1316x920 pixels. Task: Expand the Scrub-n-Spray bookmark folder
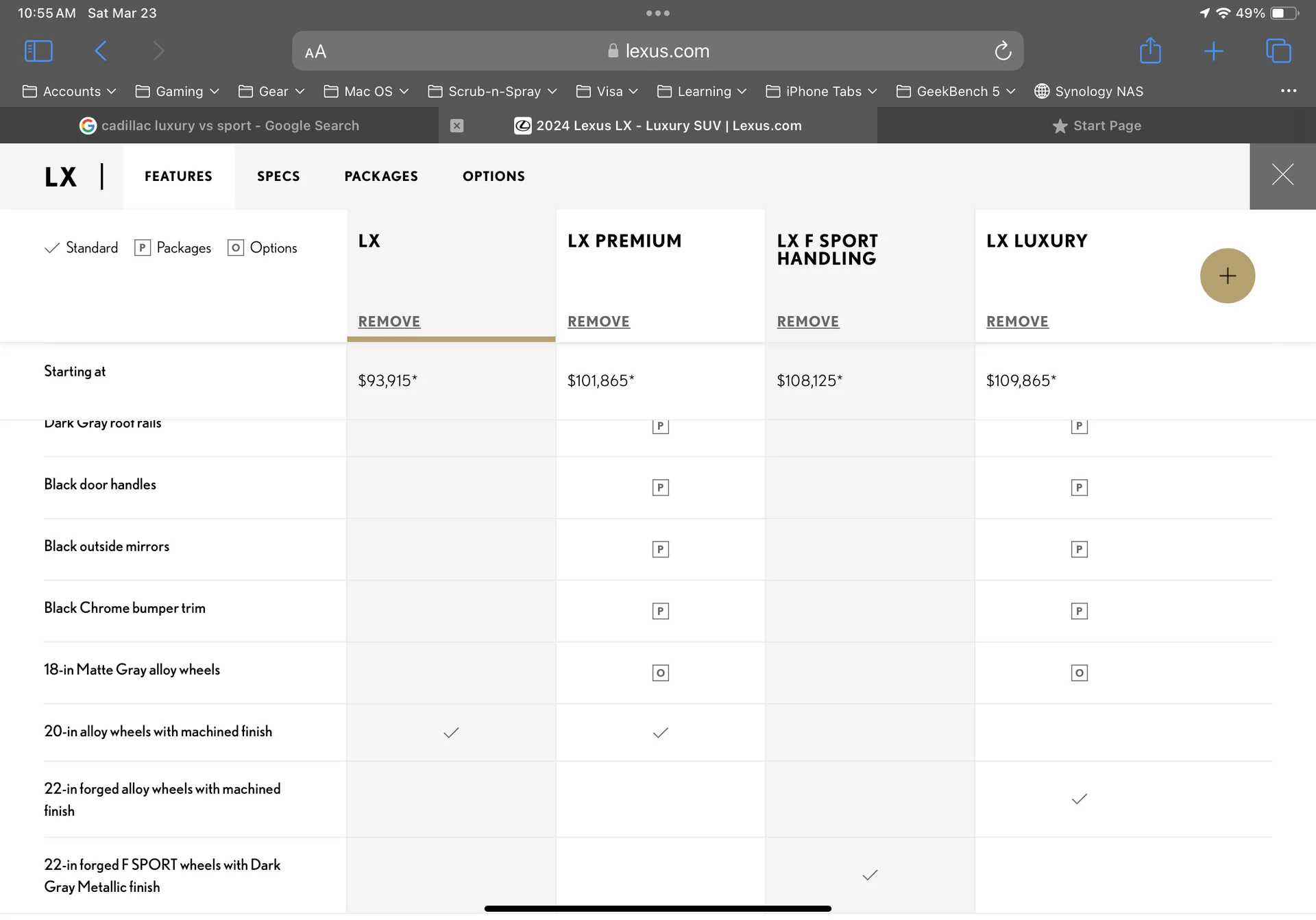point(492,91)
